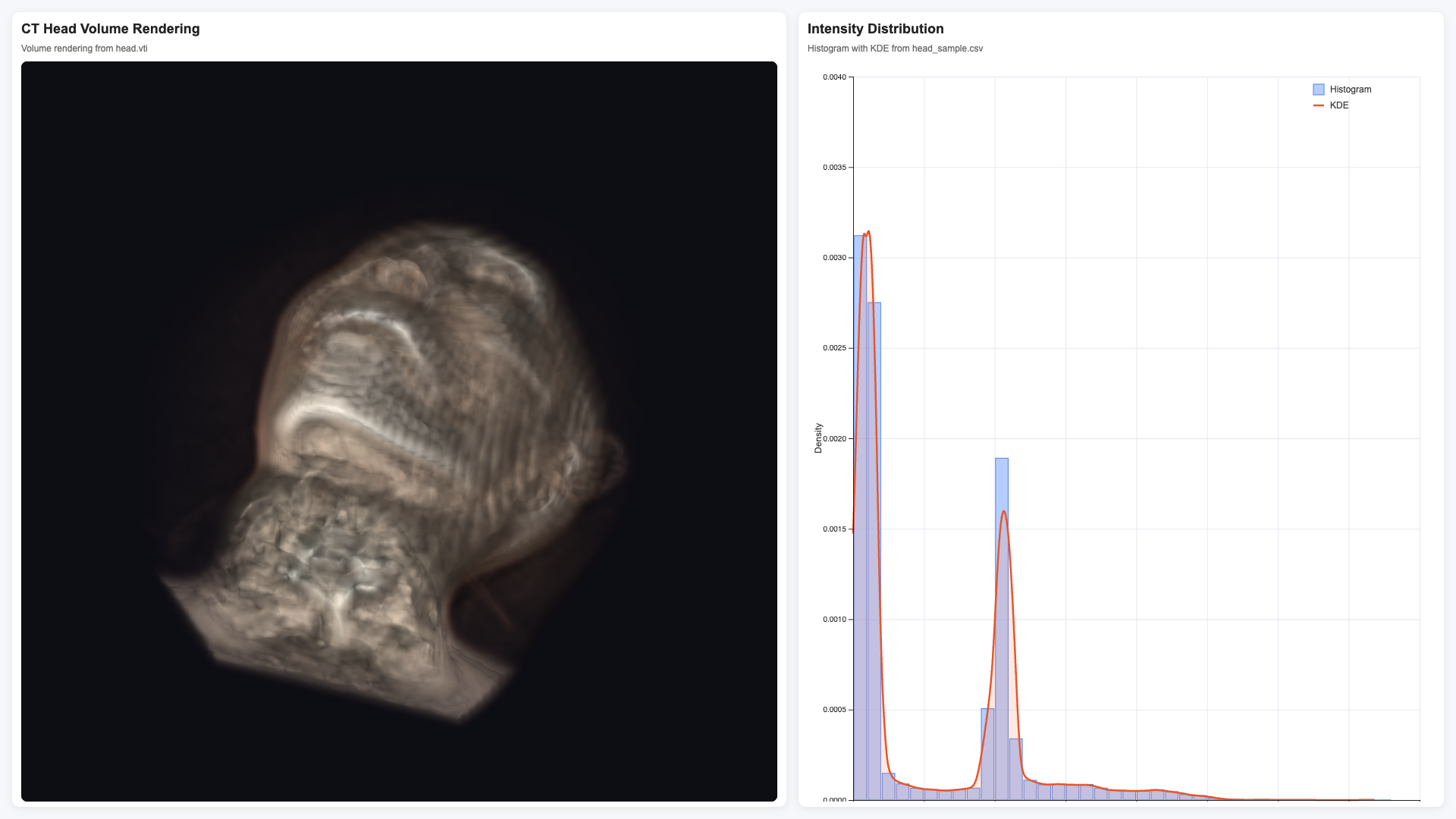Click the blue Histogram legend swatch
Viewport: 1456px width, 819px height.
(x=1319, y=89)
